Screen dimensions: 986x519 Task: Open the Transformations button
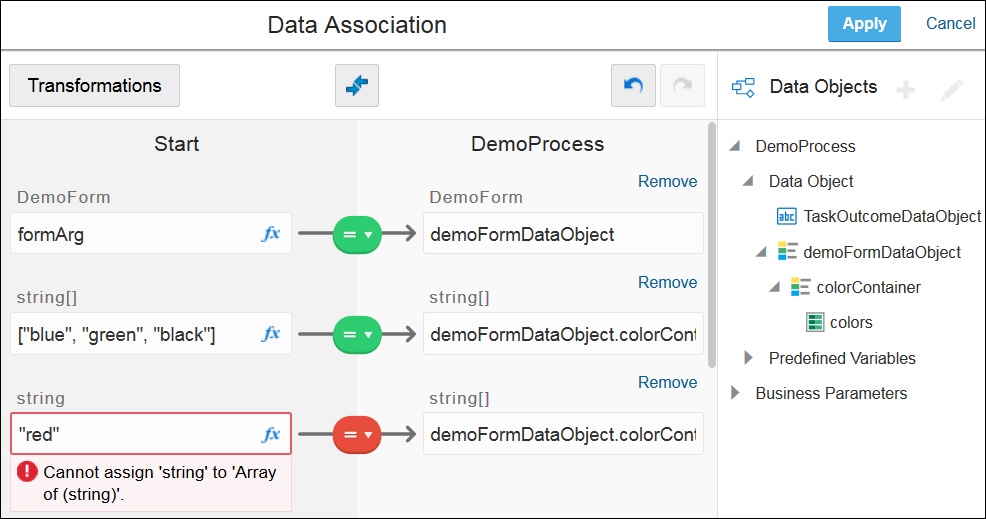[x=94, y=86]
